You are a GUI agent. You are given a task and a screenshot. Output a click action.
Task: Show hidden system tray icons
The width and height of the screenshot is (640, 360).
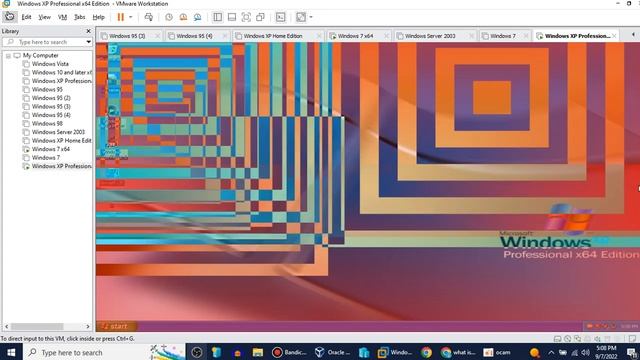point(551,352)
